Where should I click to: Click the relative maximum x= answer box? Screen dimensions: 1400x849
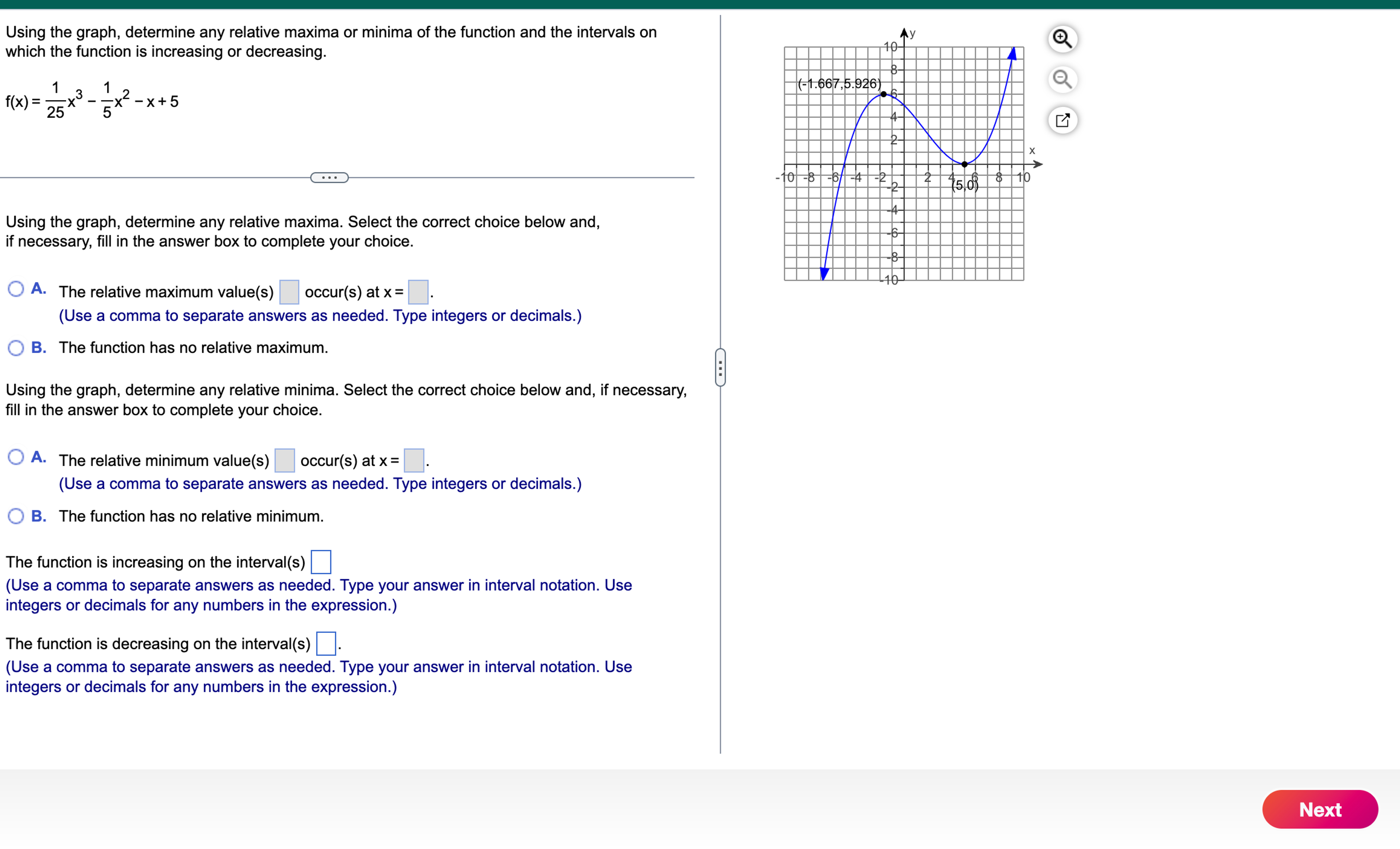[x=418, y=292]
